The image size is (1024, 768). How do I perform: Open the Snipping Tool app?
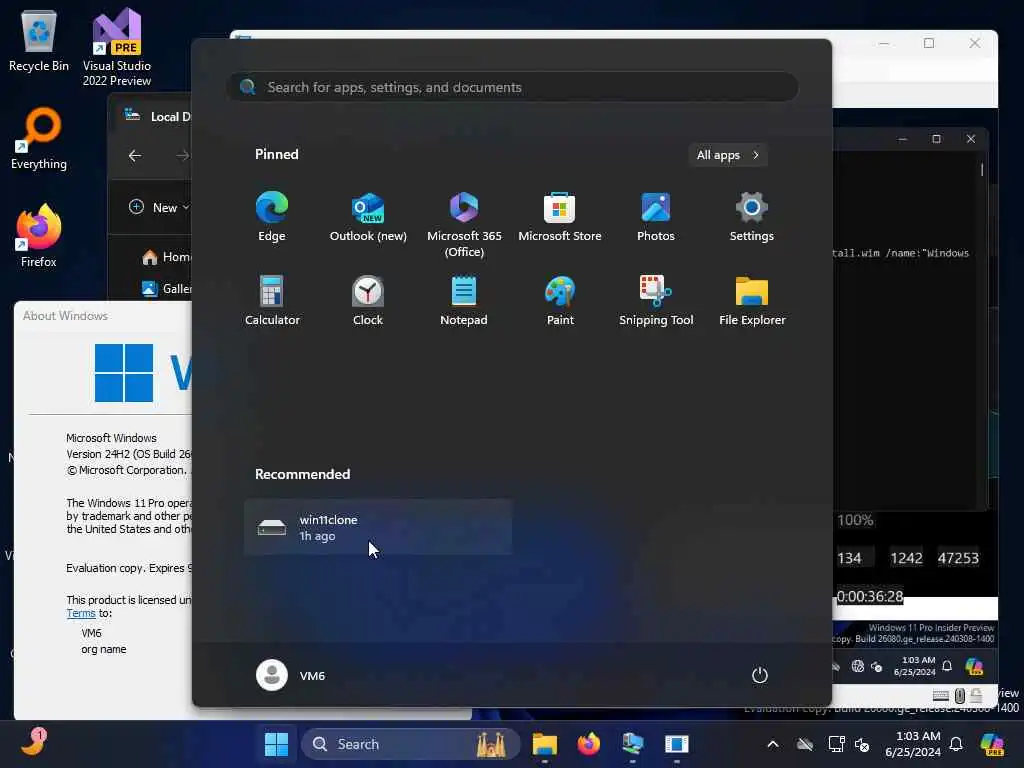pyautogui.click(x=656, y=300)
